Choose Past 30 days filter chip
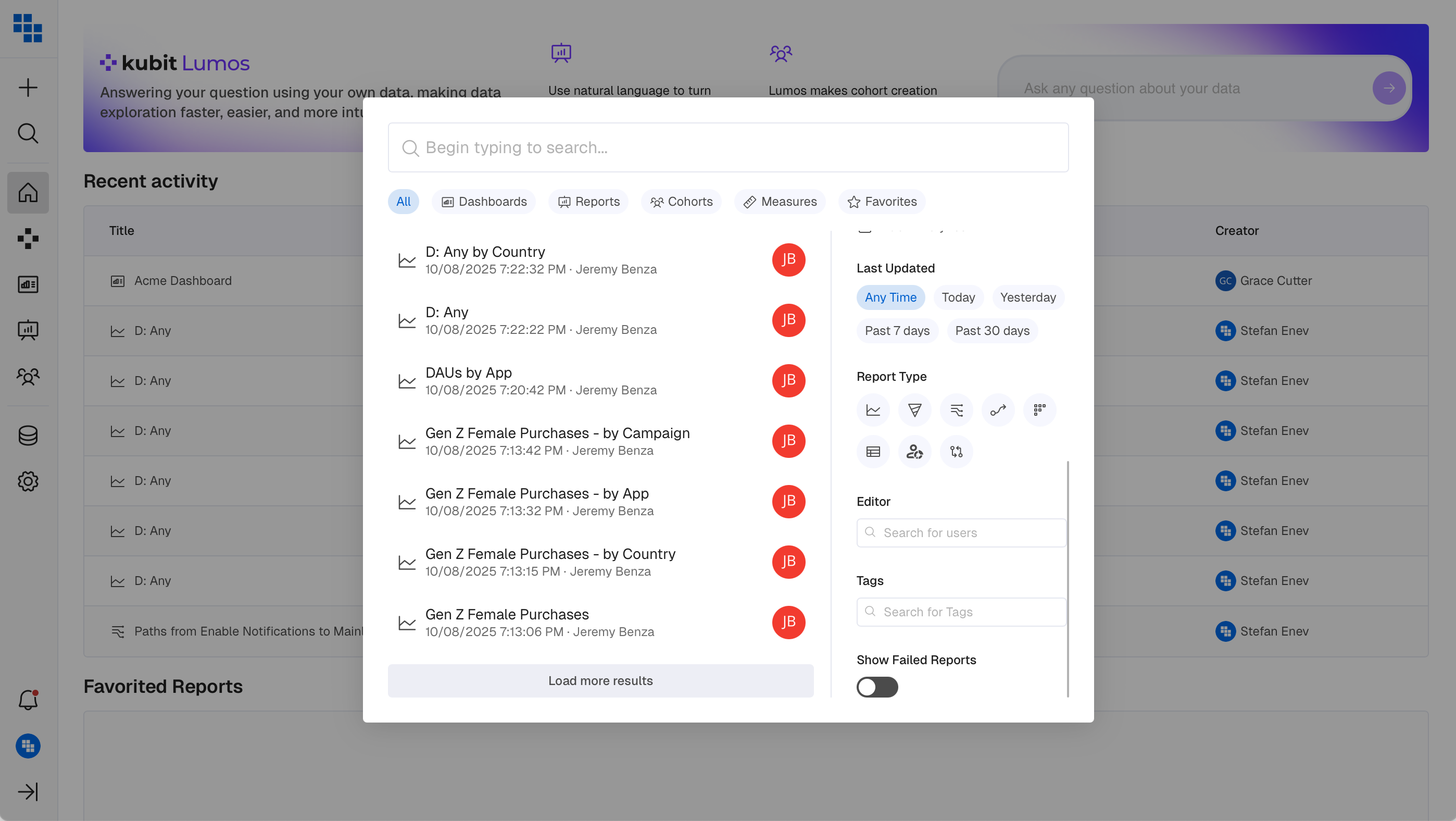The image size is (1456, 821). pos(992,331)
